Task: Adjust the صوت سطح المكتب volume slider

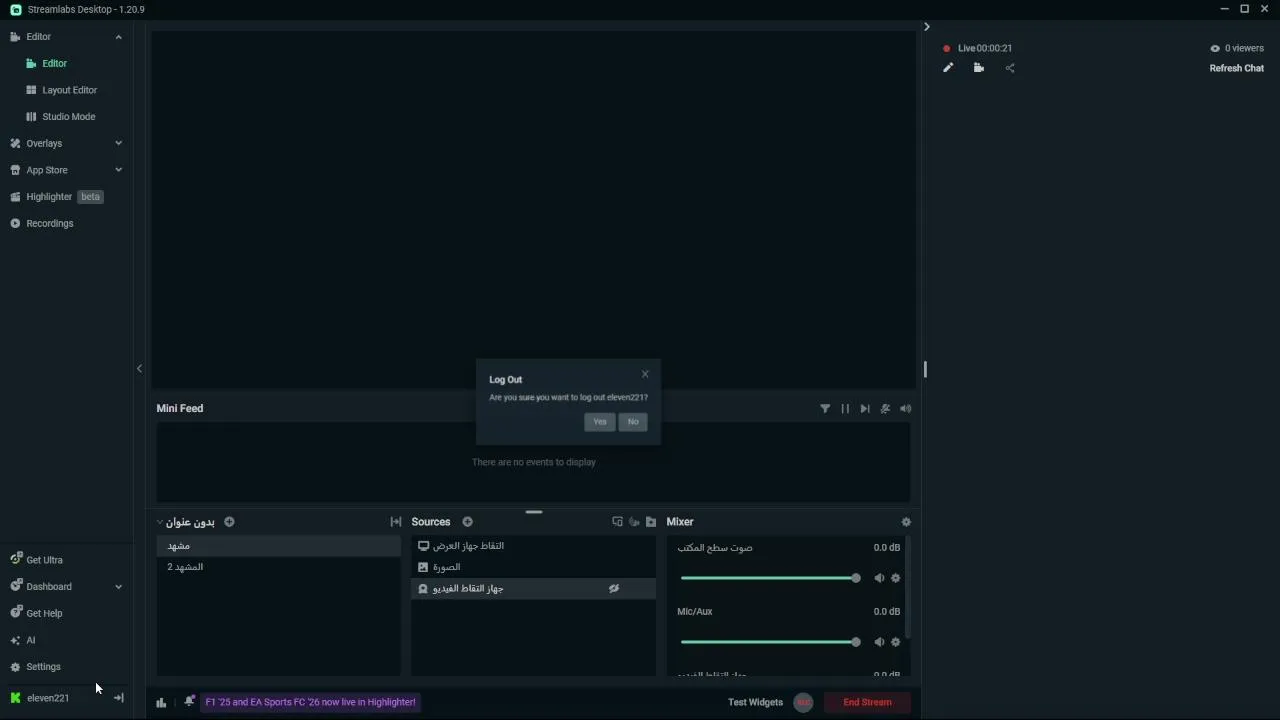Action: point(770,578)
